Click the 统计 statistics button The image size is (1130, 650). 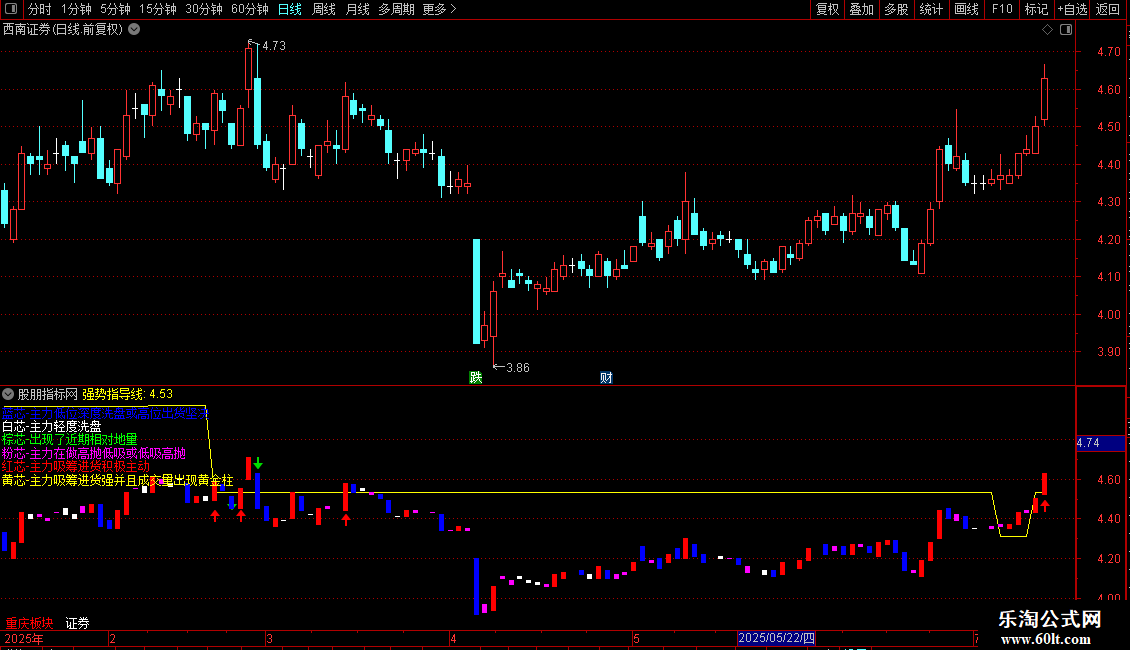(931, 9)
